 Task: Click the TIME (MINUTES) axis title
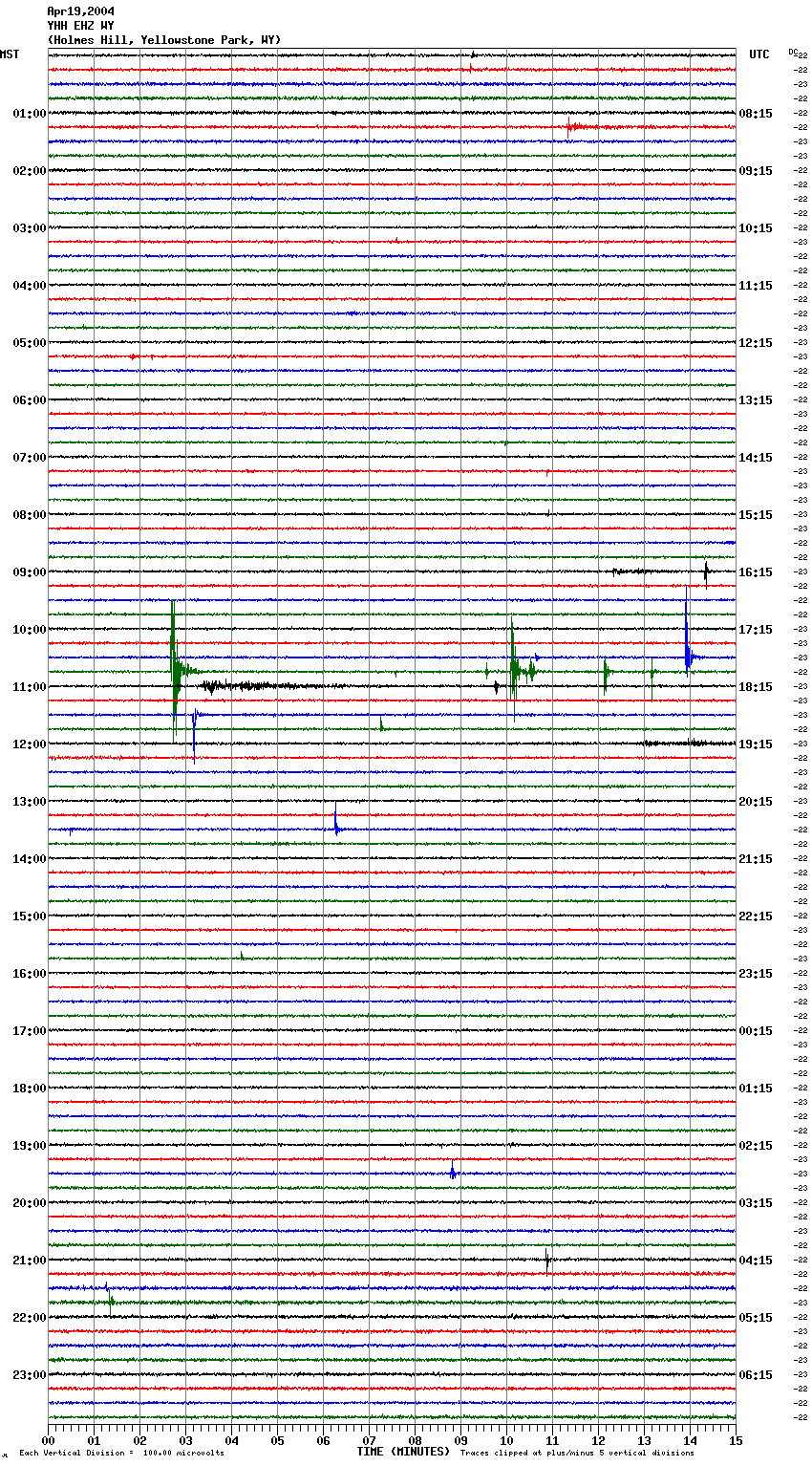(x=403, y=1452)
